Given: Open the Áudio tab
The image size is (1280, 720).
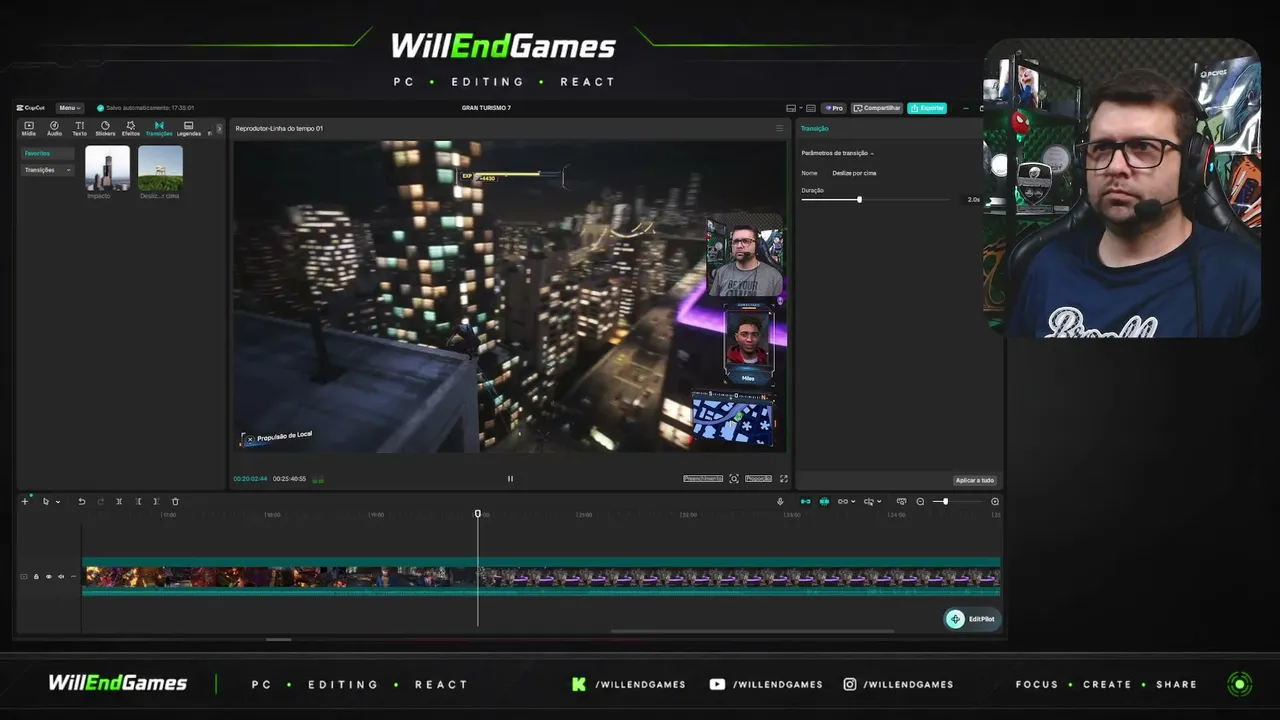Looking at the screenshot, I should coord(54,128).
